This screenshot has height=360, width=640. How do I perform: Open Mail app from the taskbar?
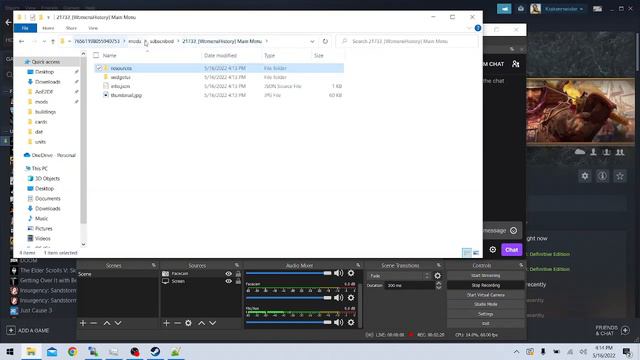point(52,351)
